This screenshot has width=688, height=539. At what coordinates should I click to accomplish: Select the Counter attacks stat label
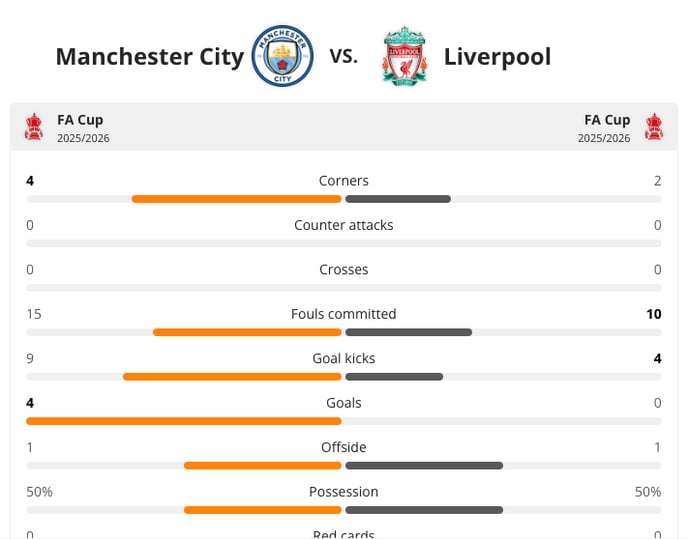(344, 225)
